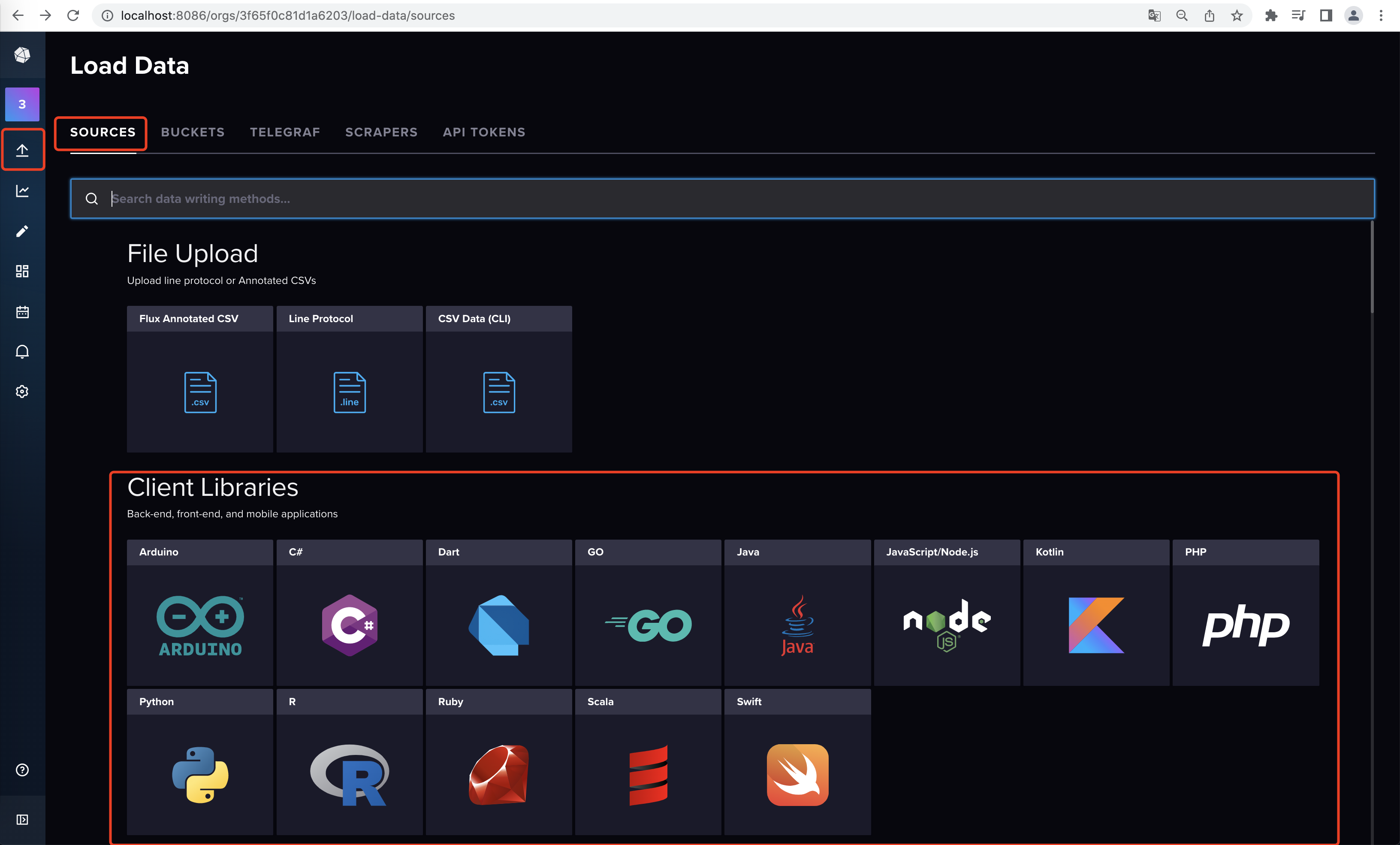Click the CSV Data (CLI) card title

(474, 319)
